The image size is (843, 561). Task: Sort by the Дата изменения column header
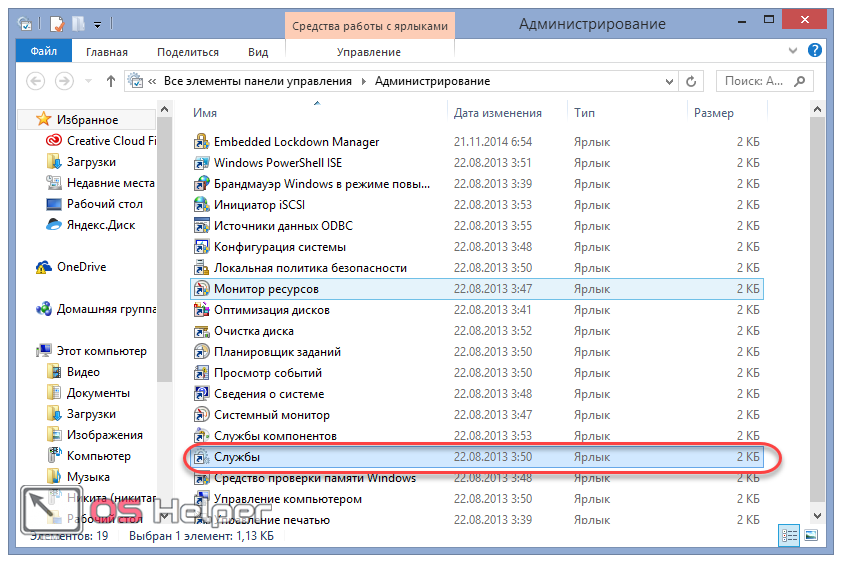(x=498, y=113)
